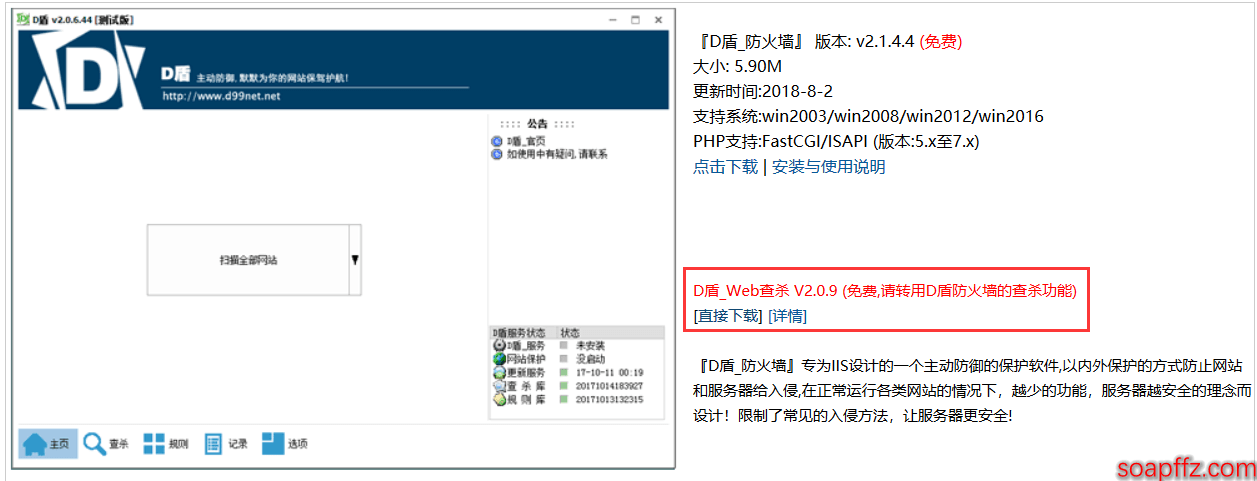The width and height of the screenshot is (1257, 481).
Task: Close the D盾 window
Action: (658, 19)
